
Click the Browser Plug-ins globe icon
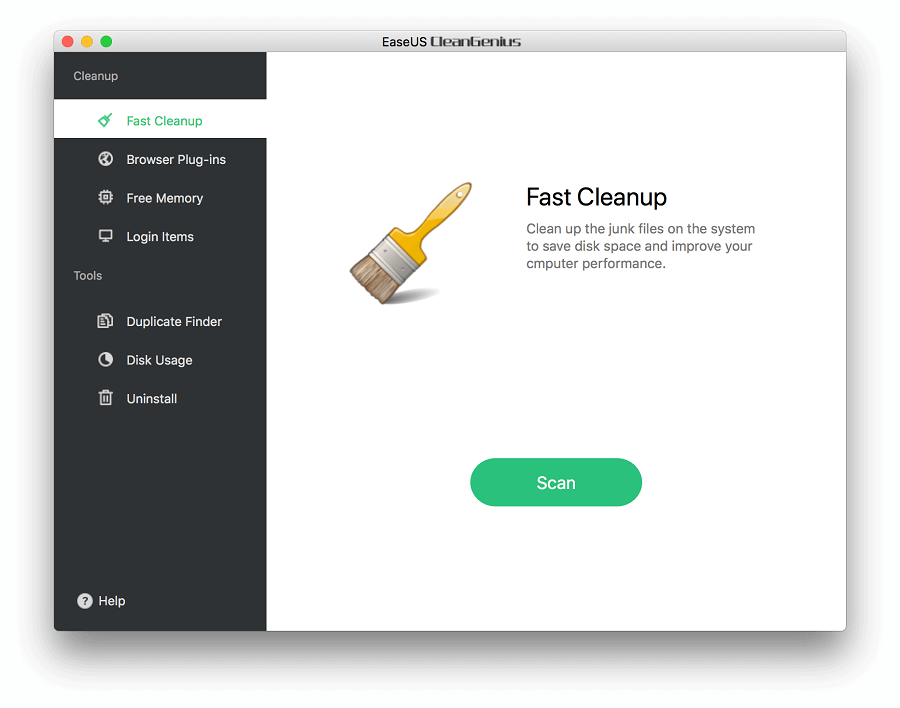[x=106, y=159]
